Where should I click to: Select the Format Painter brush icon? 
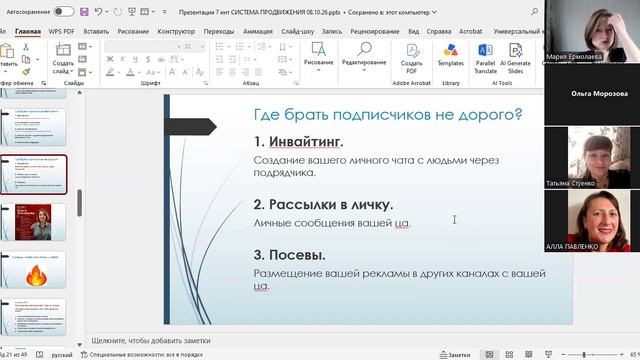tap(26, 72)
